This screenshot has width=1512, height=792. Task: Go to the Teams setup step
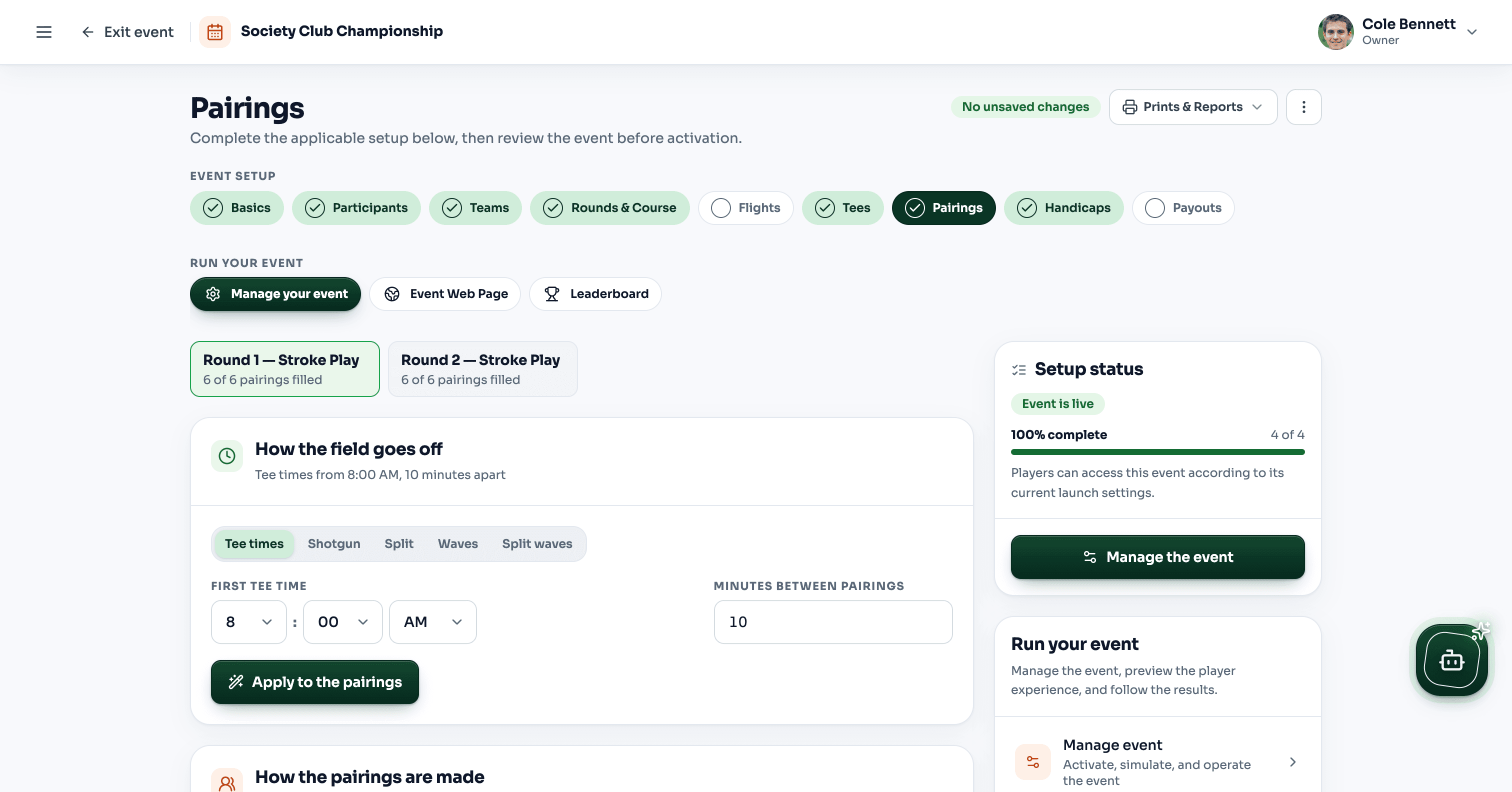pos(475,208)
